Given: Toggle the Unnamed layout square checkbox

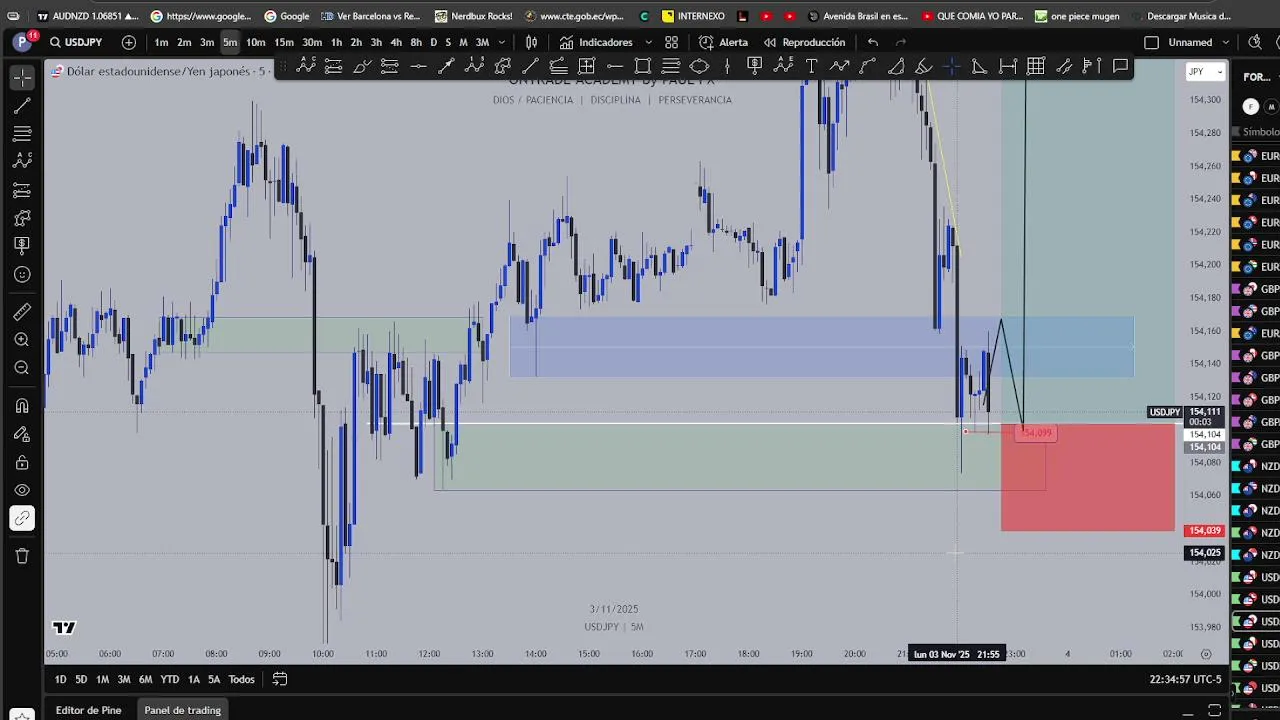Looking at the screenshot, I should pyautogui.click(x=1151, y=42).
